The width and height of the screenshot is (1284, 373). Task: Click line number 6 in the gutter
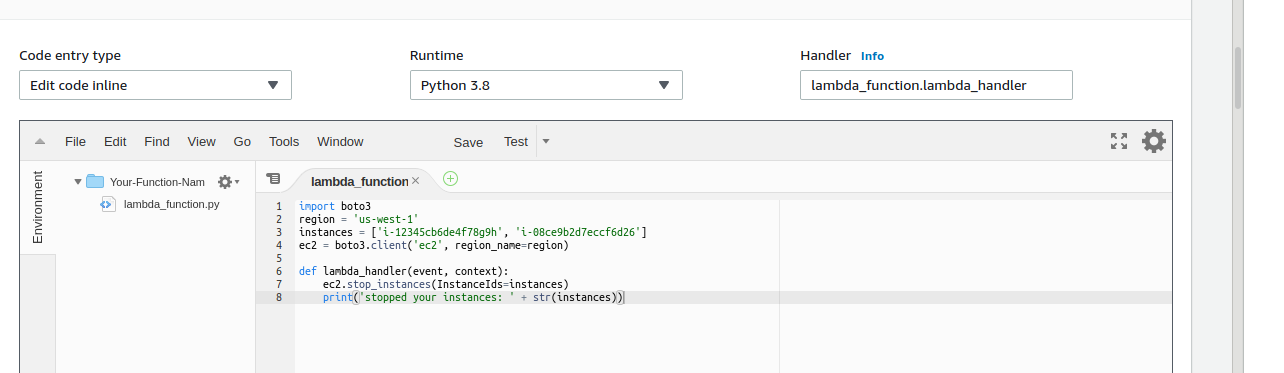(279, 271)
